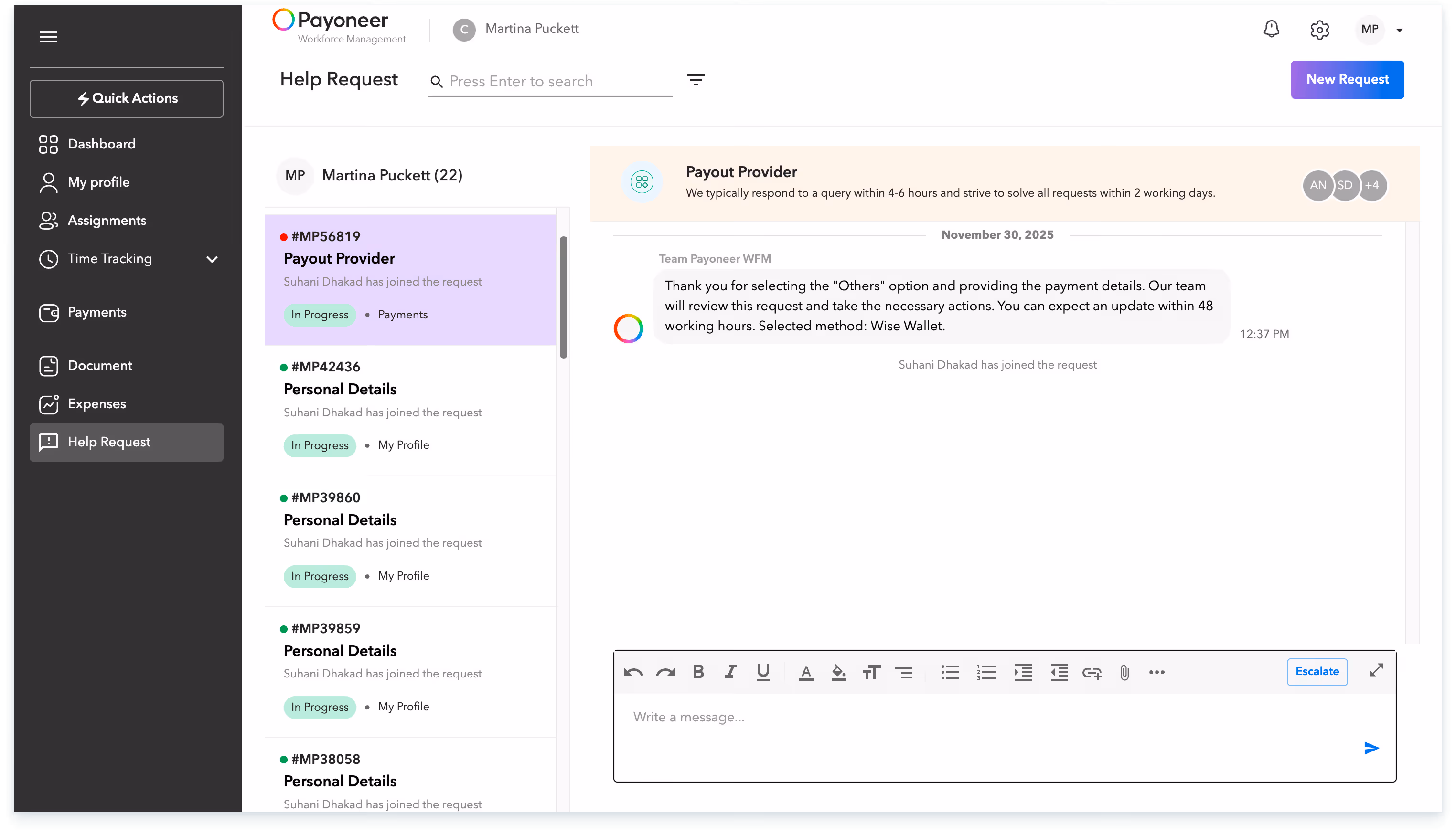Open the MP account dropdown arrow
Viewport: 1456px width, 836px height.
pos(1399,30)
